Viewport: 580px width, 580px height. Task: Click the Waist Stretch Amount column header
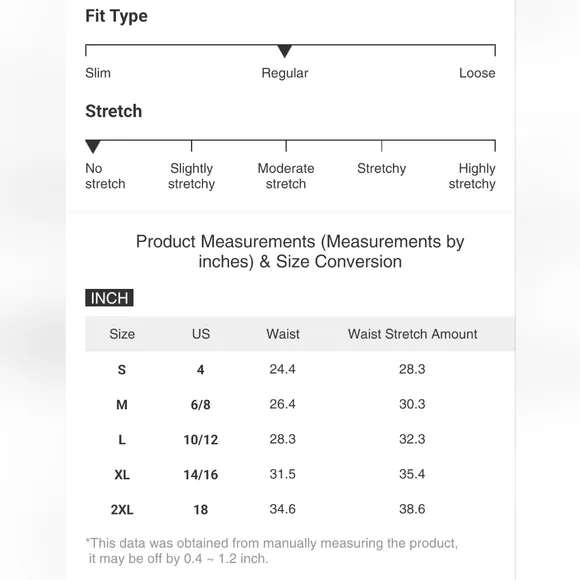tap(412, 334)
